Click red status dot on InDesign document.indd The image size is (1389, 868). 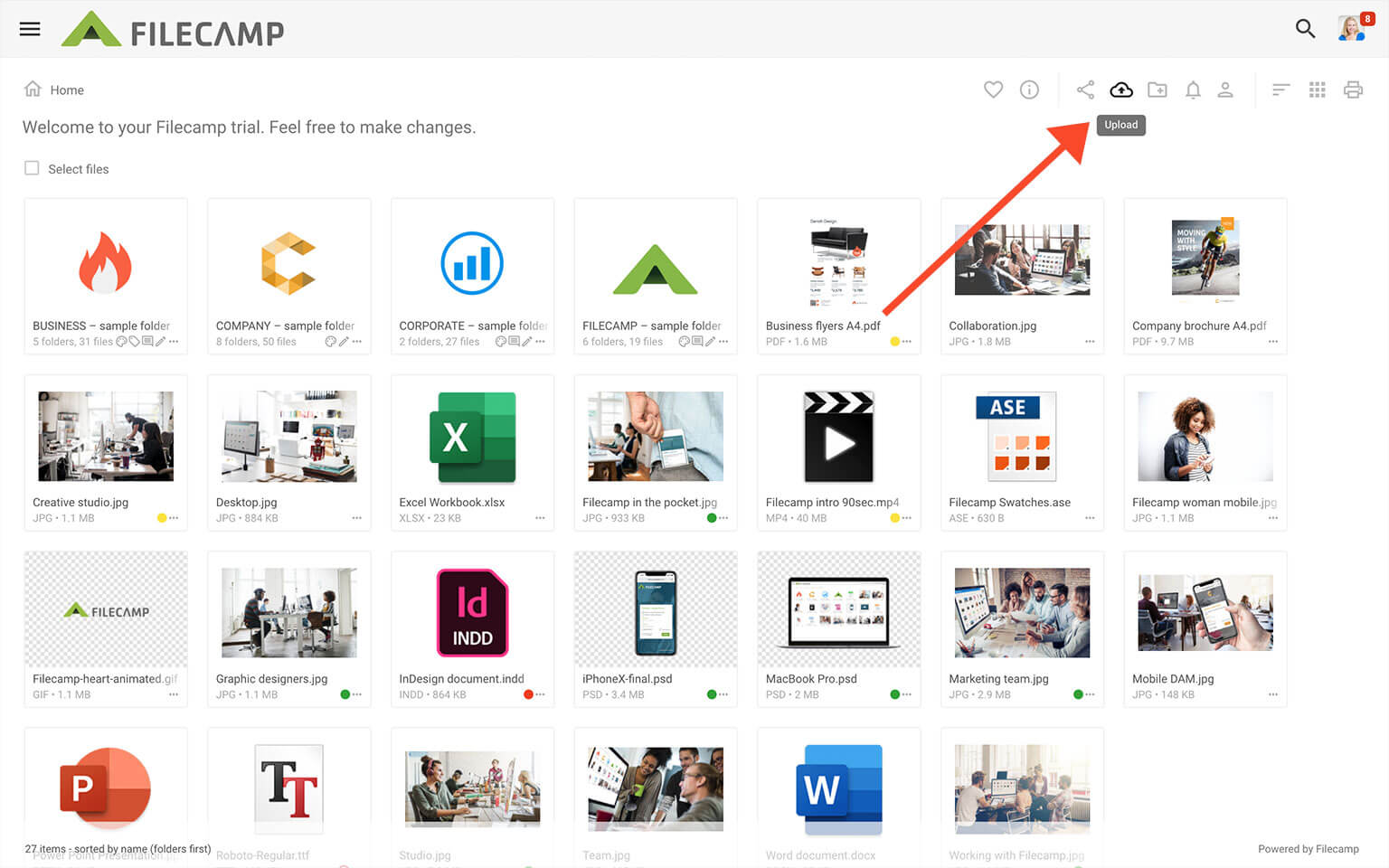coord(528,694)
